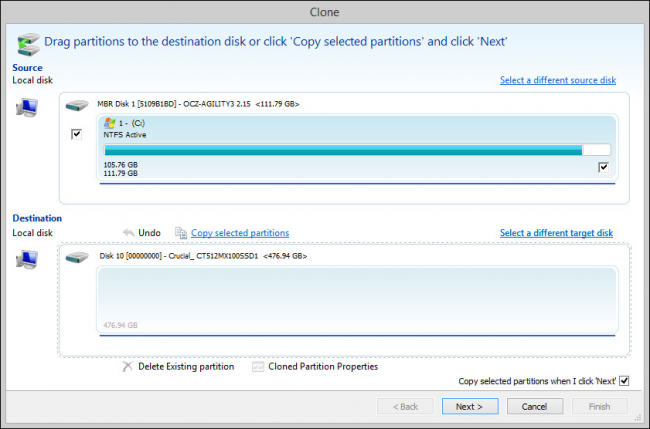Click the clone wizard header disk icon
Image resolution: width=650 pixels, height=429 pixels.
(x=28, y=44)
